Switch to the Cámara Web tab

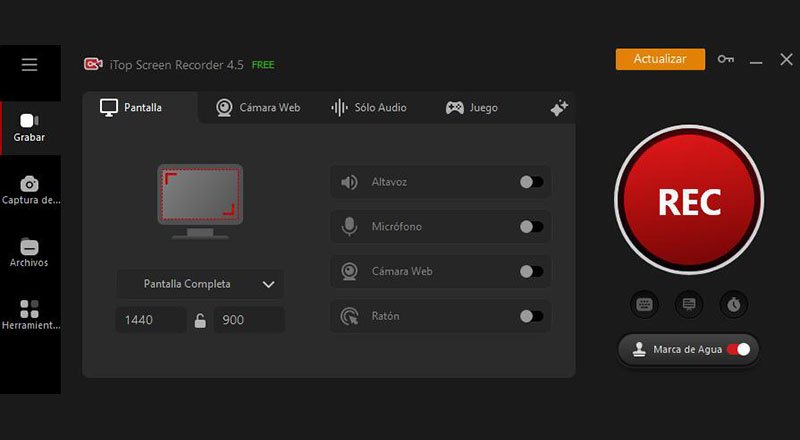click(258, 108)
